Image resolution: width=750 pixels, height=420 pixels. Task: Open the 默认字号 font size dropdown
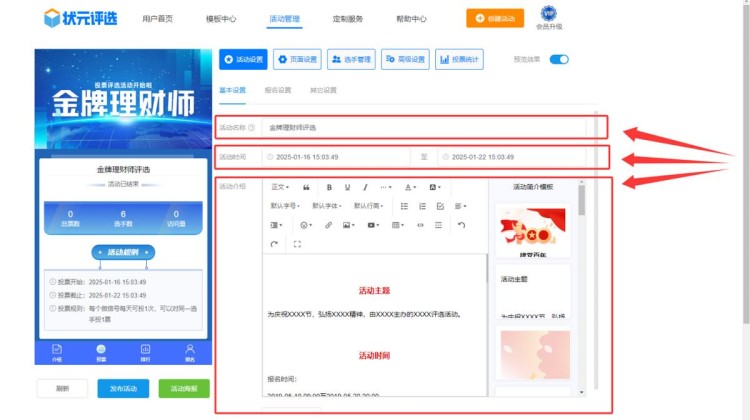pos(286,206)
